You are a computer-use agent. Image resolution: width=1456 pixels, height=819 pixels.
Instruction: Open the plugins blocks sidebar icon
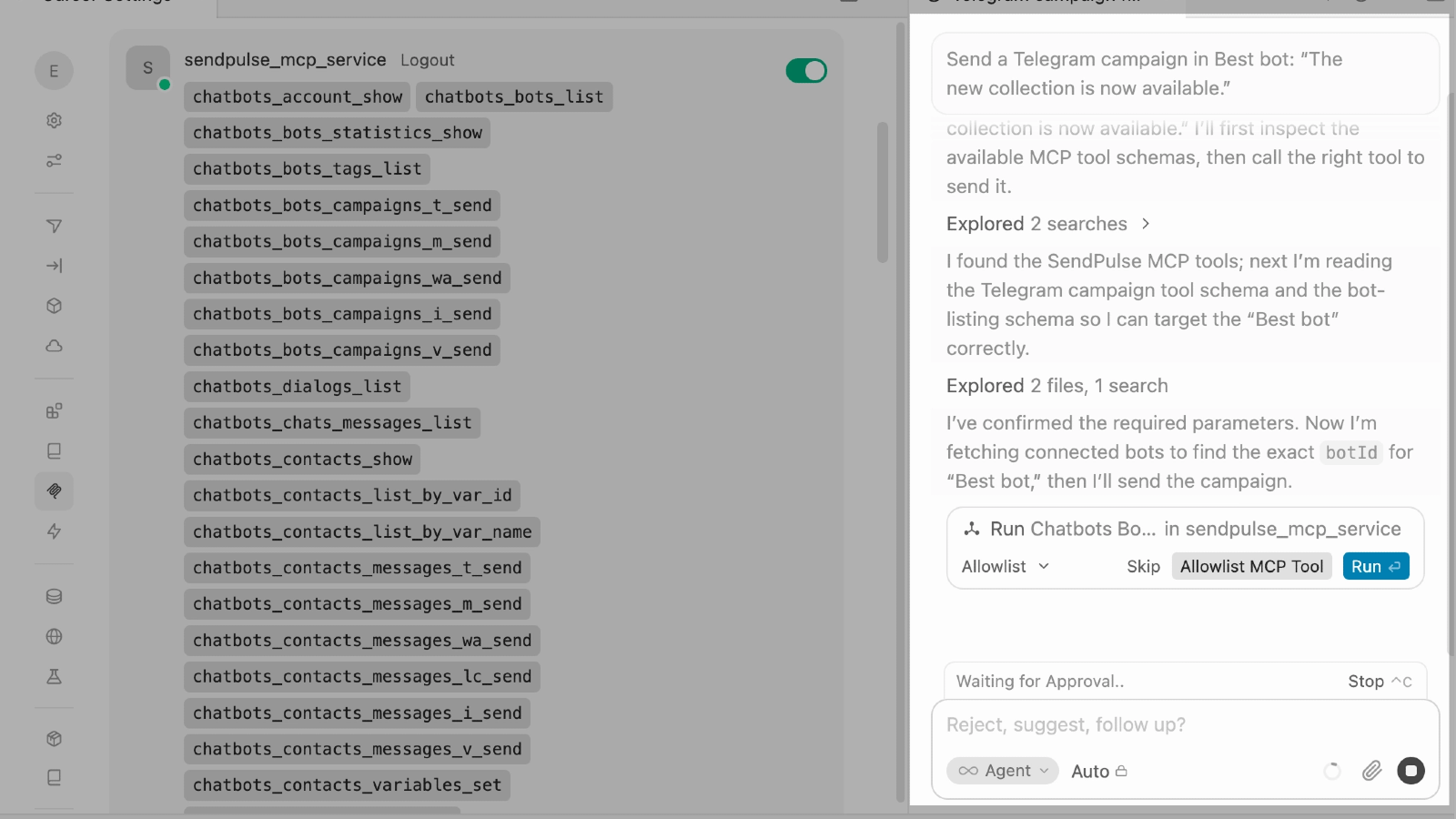coord(54,411)
